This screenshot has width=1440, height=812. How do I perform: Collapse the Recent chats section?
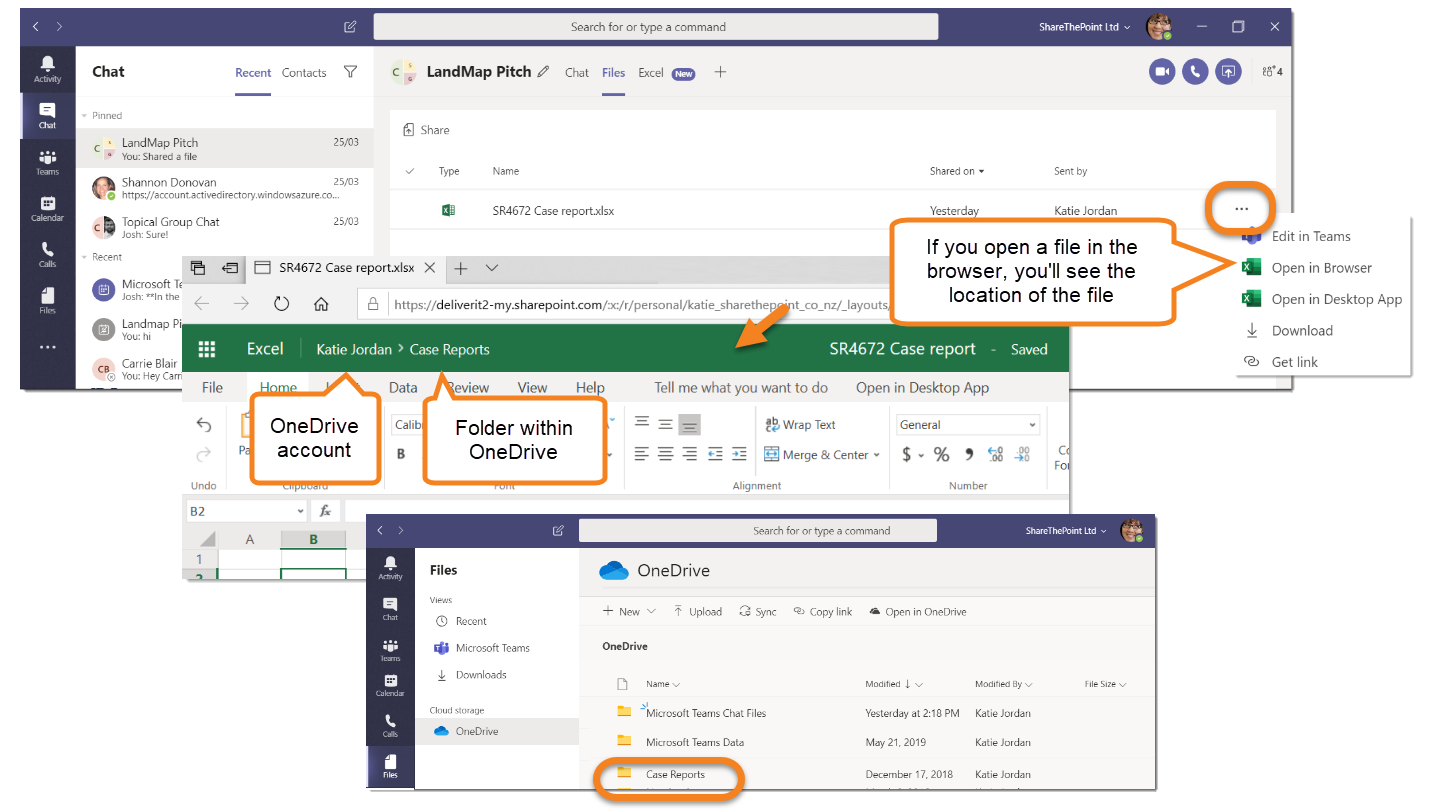point(84,257)
